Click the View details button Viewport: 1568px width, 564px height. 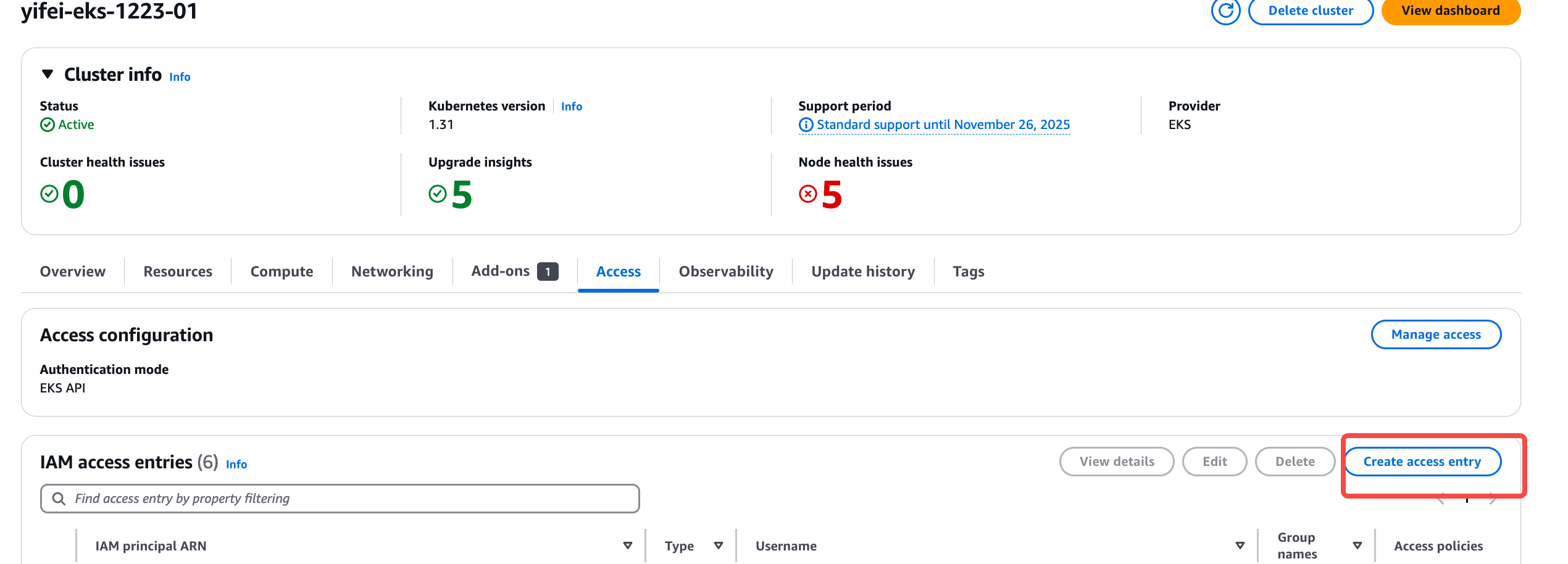click(x=1117, y=462)
